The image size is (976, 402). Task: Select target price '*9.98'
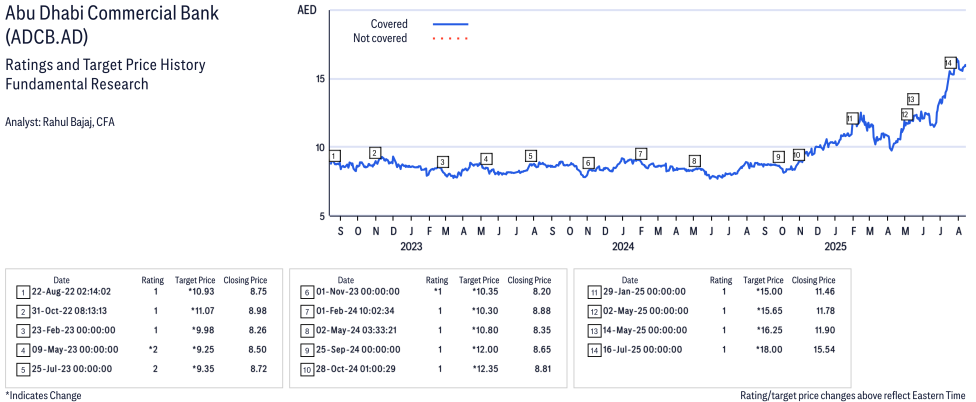click(205, 330)
